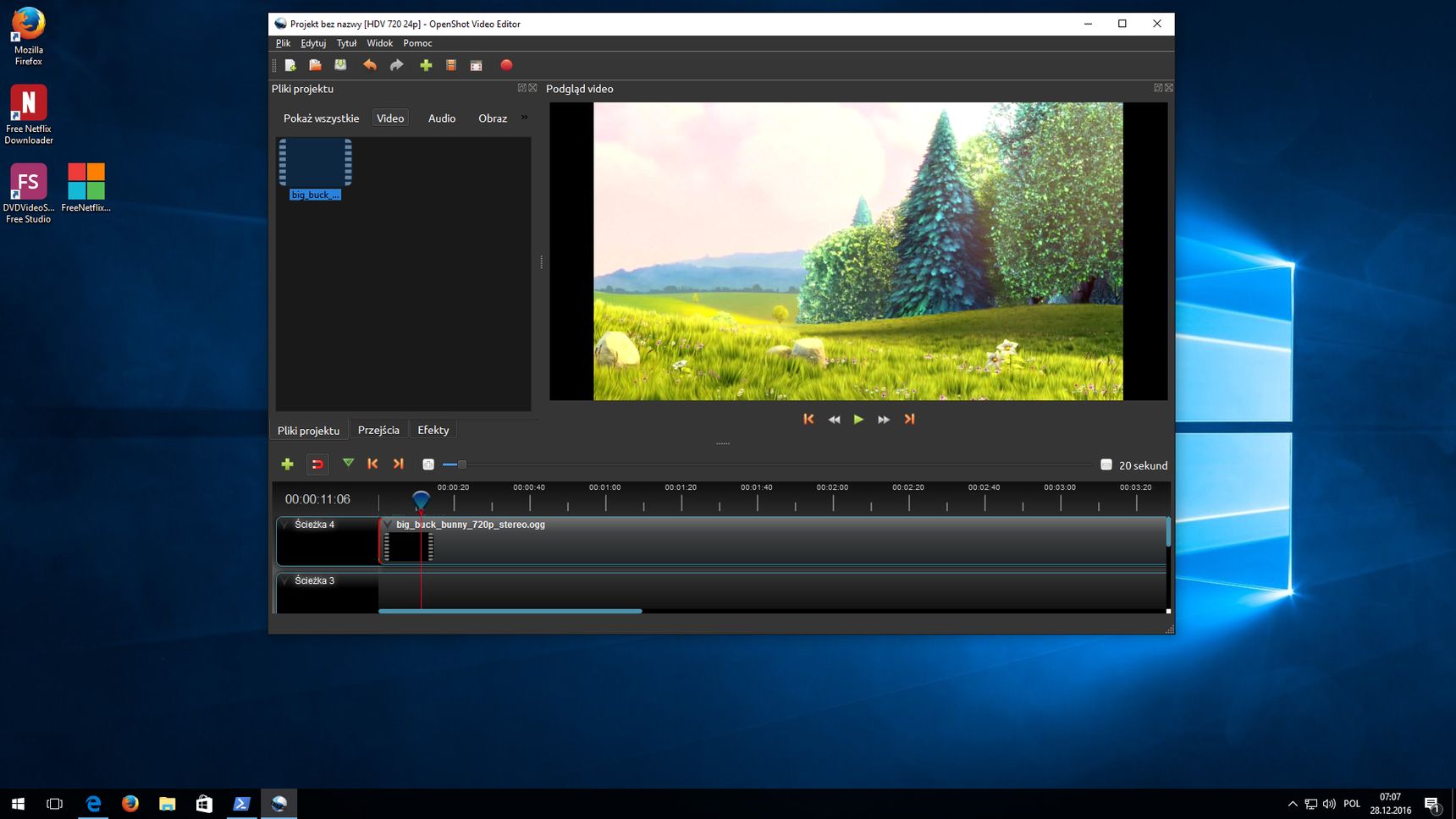Click the zoom-in icon beside 20 sekund

1106,464
